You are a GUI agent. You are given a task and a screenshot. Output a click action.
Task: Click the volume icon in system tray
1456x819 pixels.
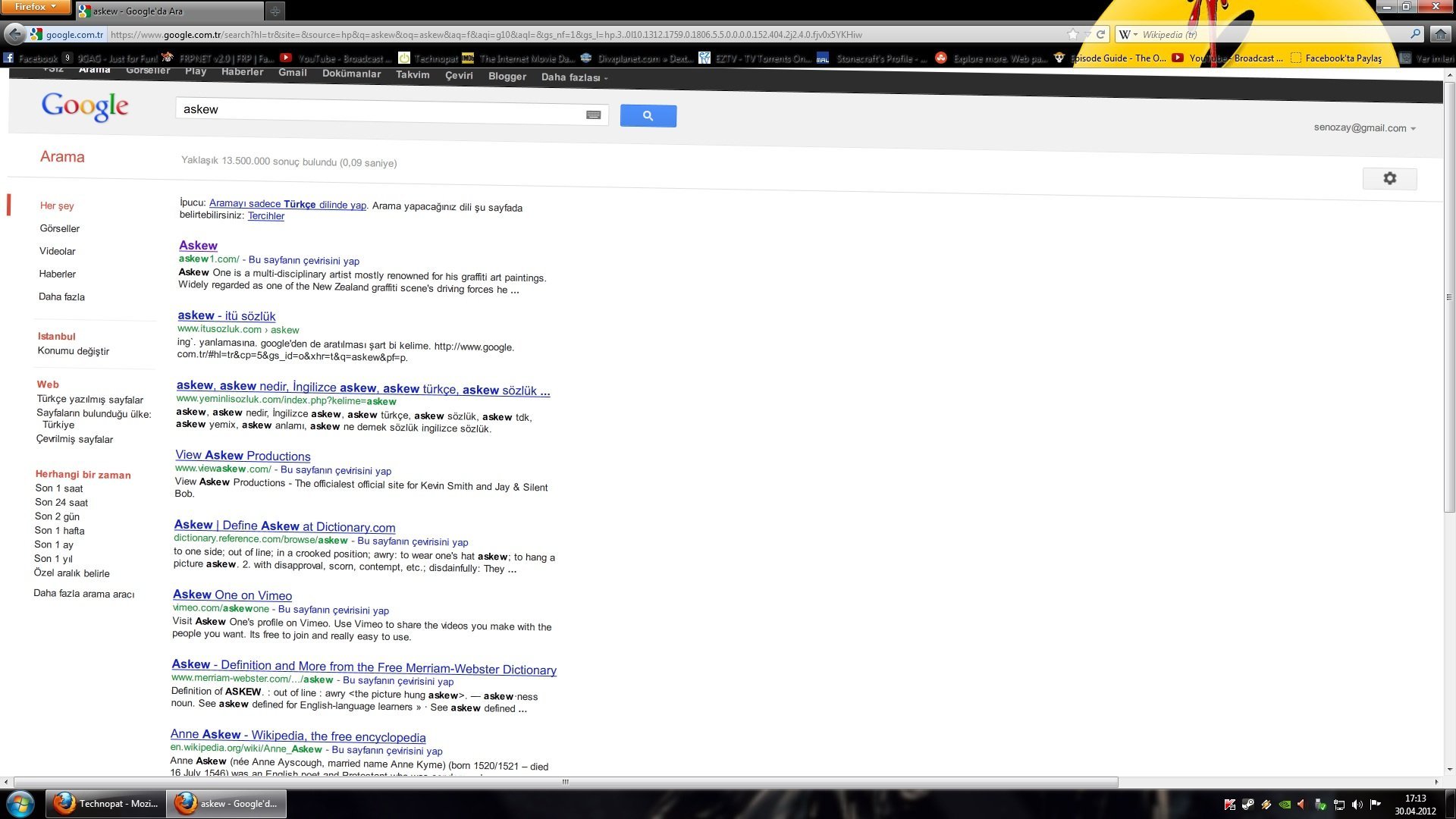[x=1357, y=805]
